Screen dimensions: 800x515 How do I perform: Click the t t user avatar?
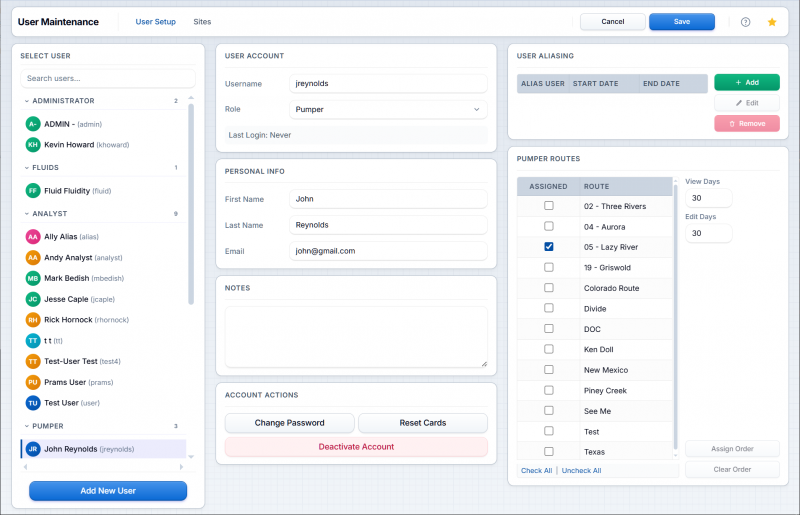click(33, 340)
